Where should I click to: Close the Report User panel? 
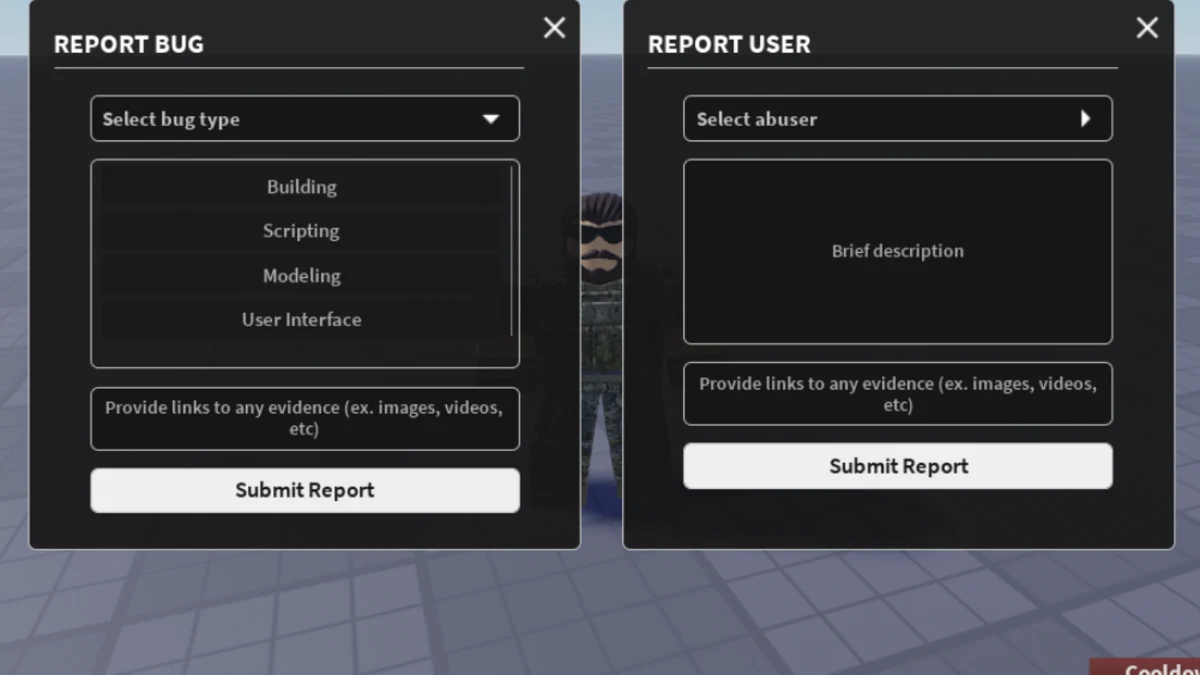pyautogui.click(x=1147, y=28)
